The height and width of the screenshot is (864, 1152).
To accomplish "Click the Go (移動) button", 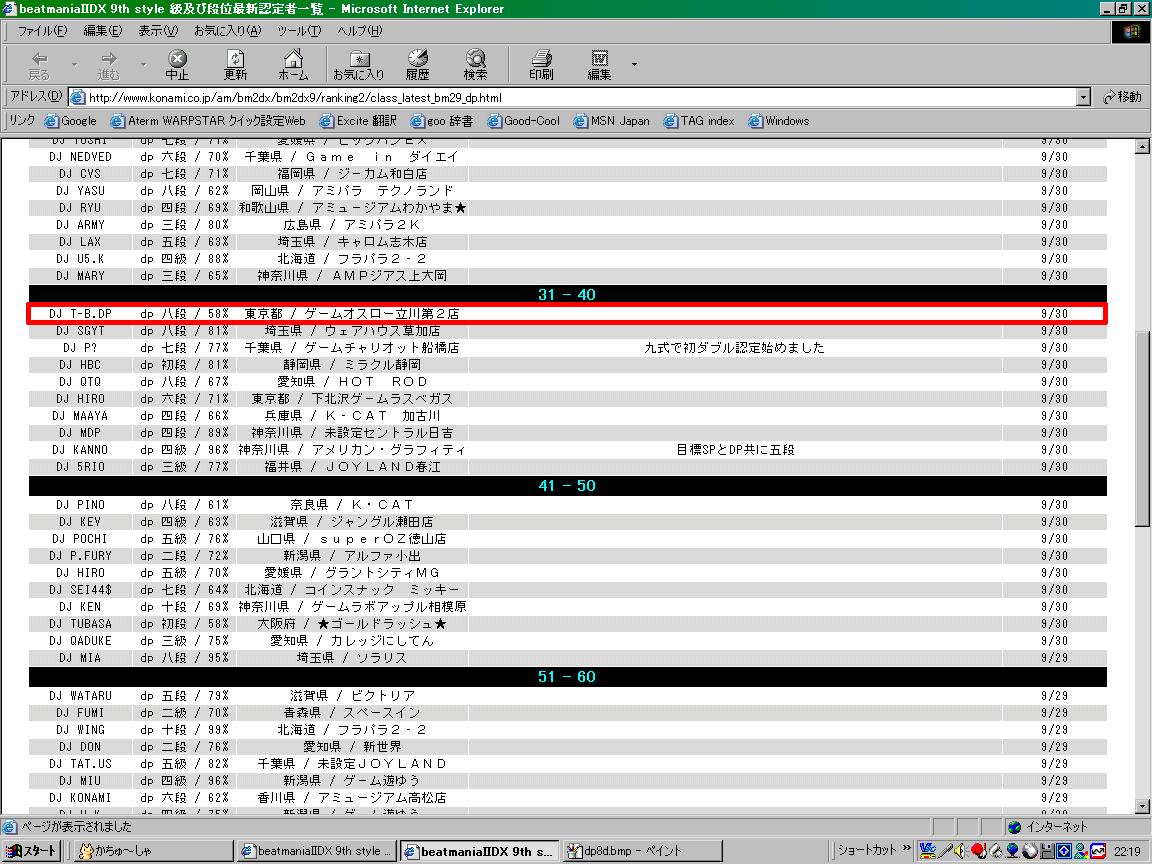I will (x=1122, y=97).
